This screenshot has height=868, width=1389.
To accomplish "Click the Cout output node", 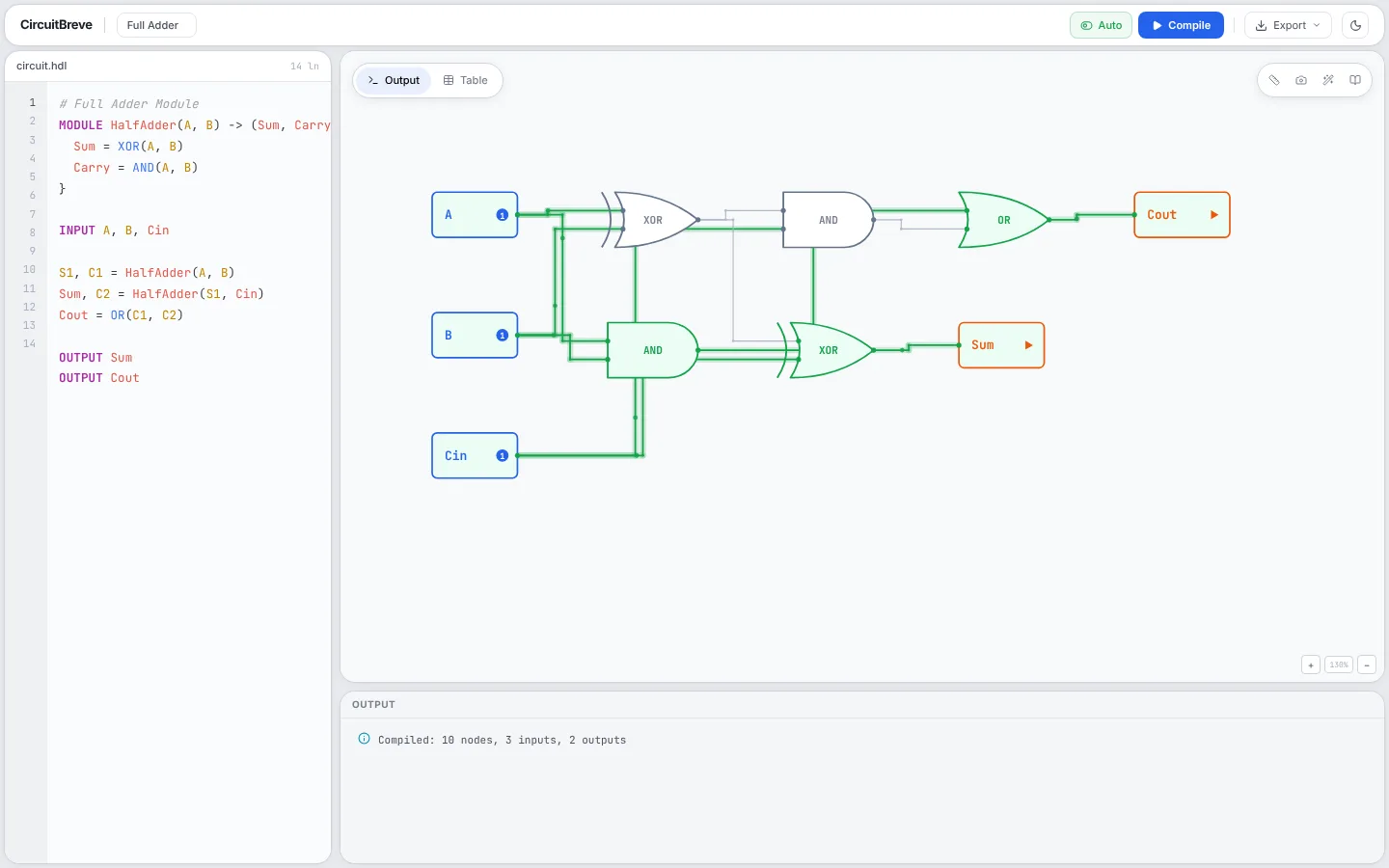I will pyautogui.click(x=1182, y=215).
